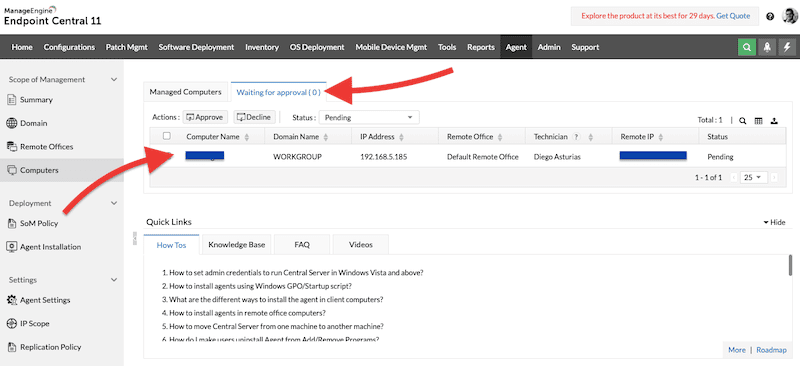
Task: Sort by Domain Name column arrows
Action: pyautogui.click(x=326, y=137)
